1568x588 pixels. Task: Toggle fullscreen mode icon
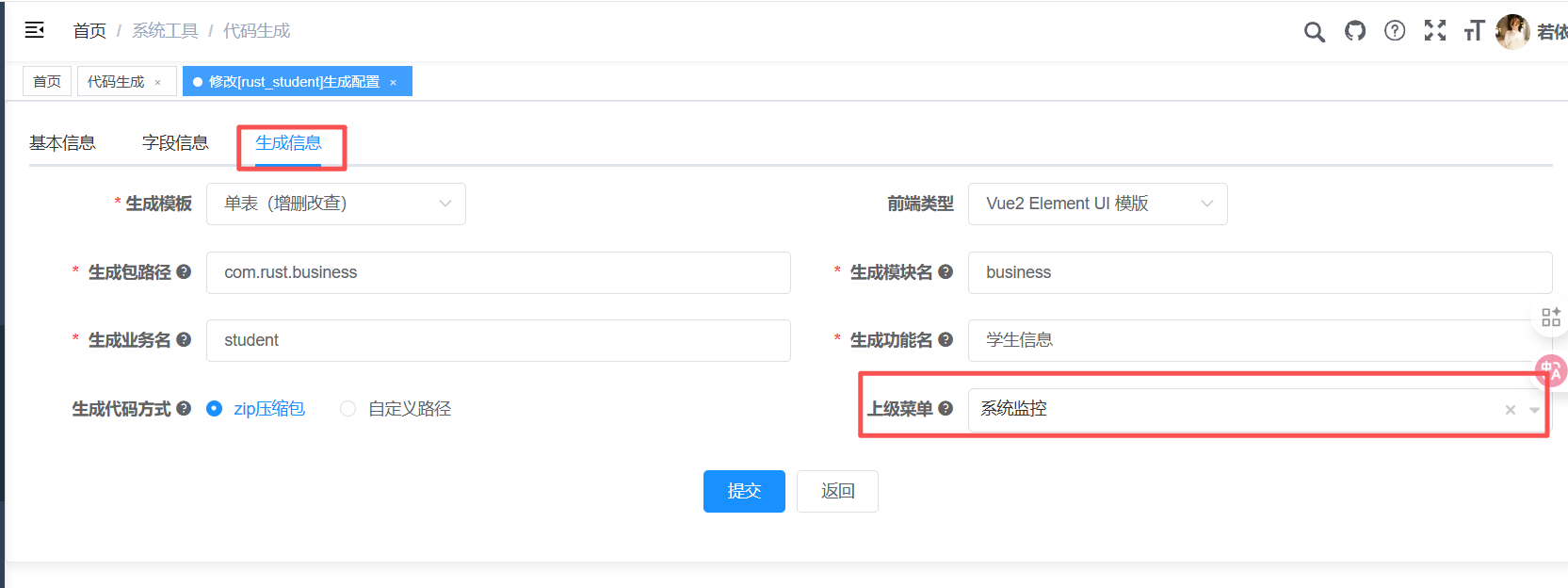tap(1434, 31)
